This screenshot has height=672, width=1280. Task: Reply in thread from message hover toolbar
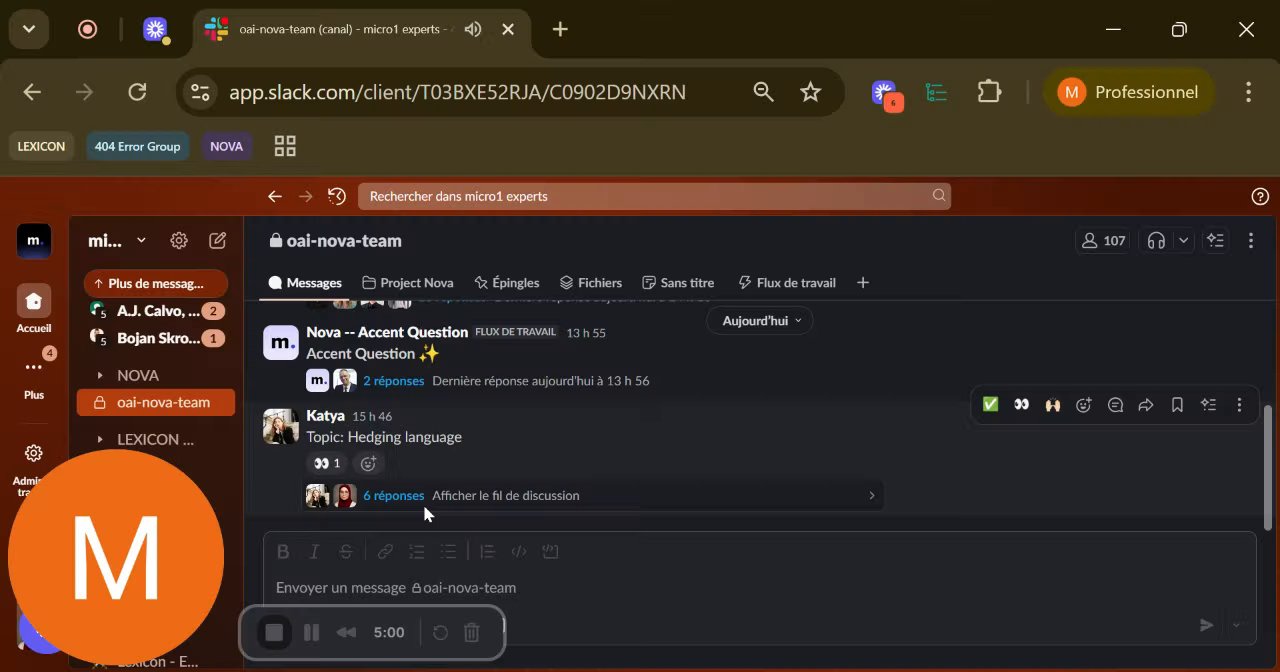tap(1115, 405)
